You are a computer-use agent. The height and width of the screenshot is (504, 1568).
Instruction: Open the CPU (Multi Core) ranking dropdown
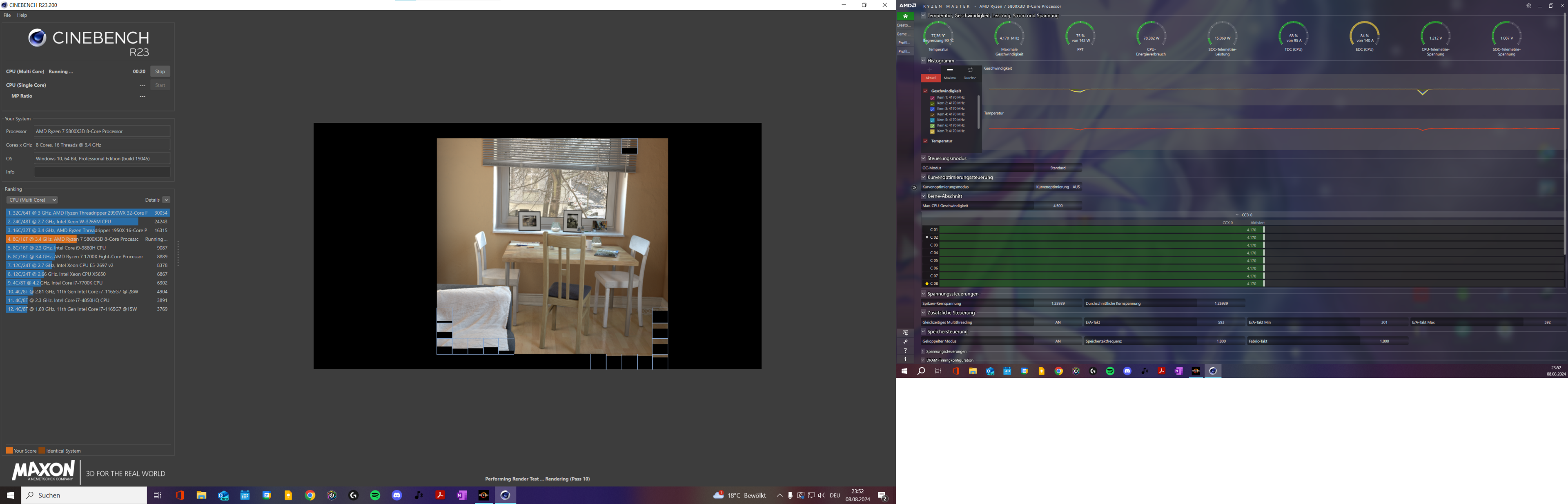click(x=32, y=200)
